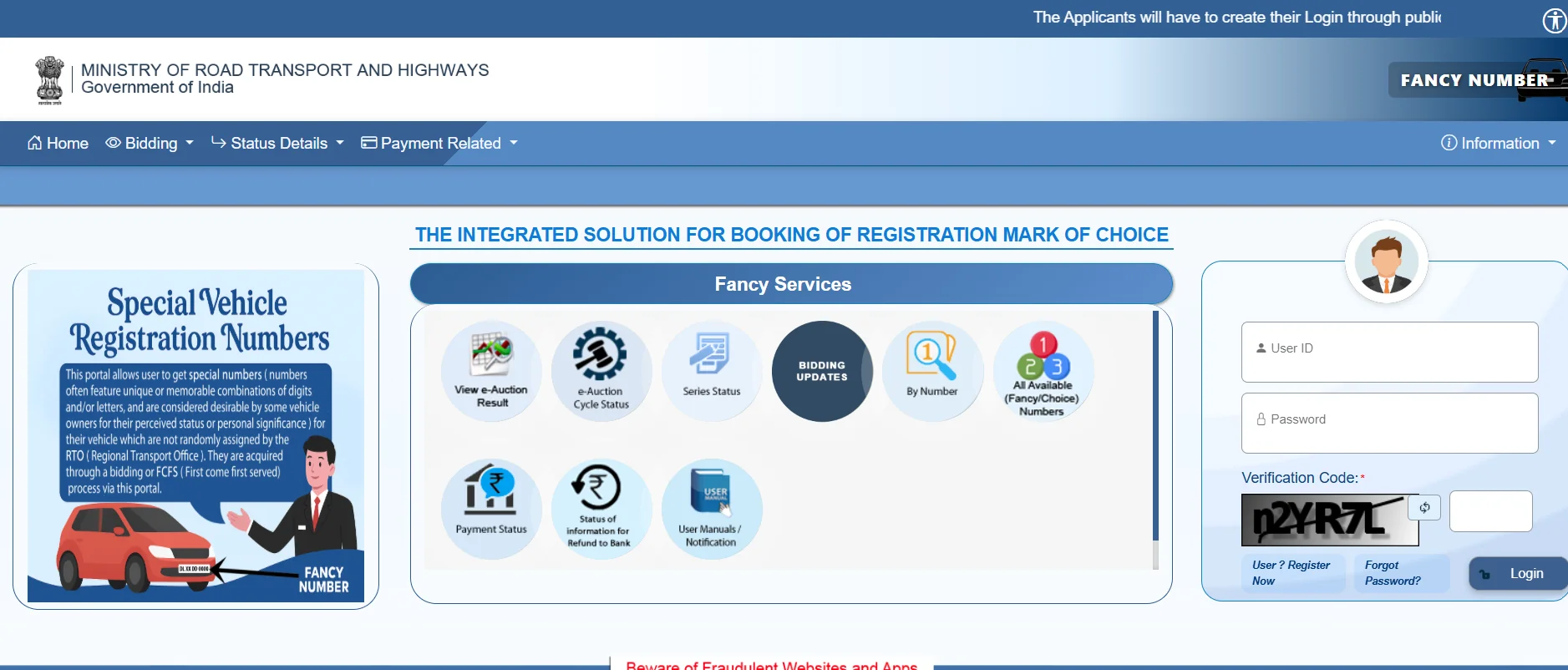Search fancy numbers By Number
The height and width of the screenshot is (670, 1568).
(x=932, y=371)
